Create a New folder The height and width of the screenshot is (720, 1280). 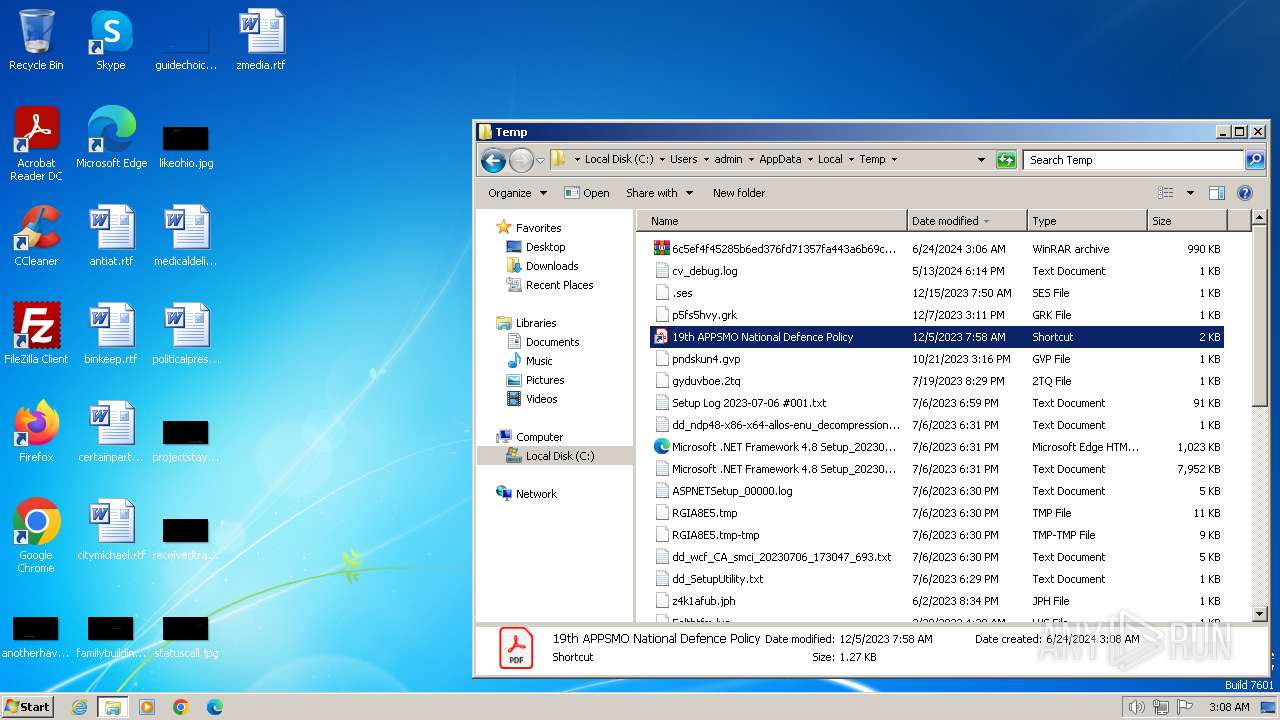[x=739, y=193]
